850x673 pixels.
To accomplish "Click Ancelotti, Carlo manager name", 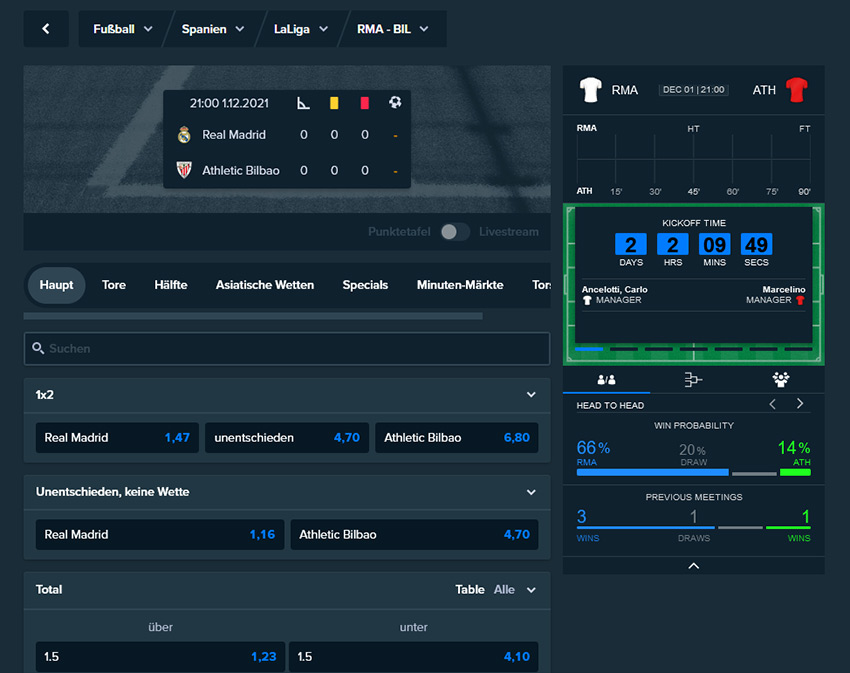I will (615, 290).
